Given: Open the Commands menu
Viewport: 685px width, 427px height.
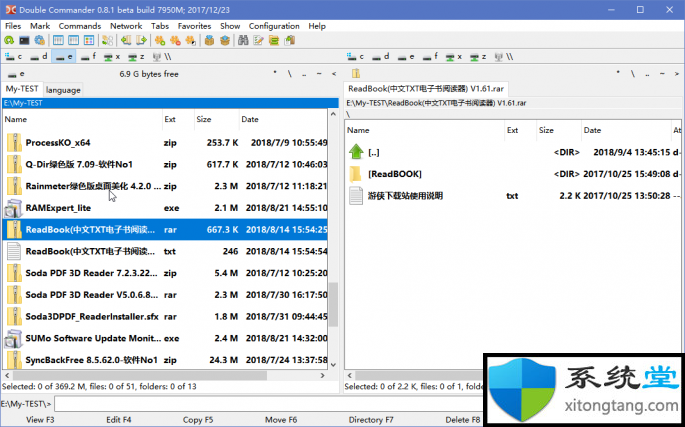Looking at the screenshot, I should click(x=80, y=26).
